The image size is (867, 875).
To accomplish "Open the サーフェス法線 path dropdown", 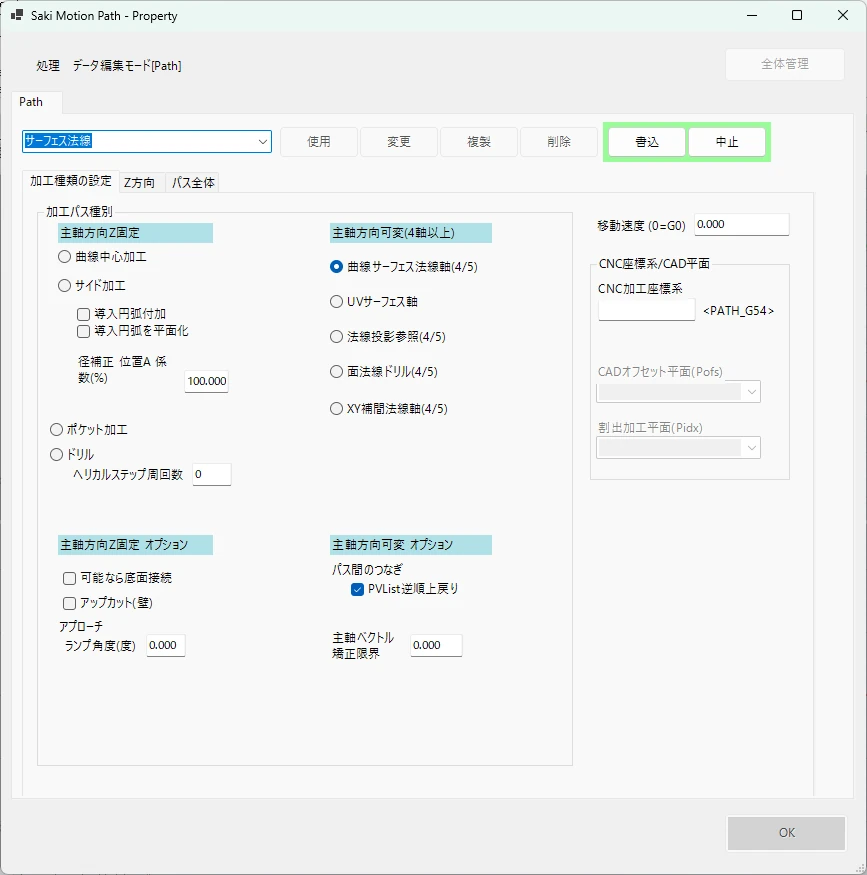I will click(263, 142).
